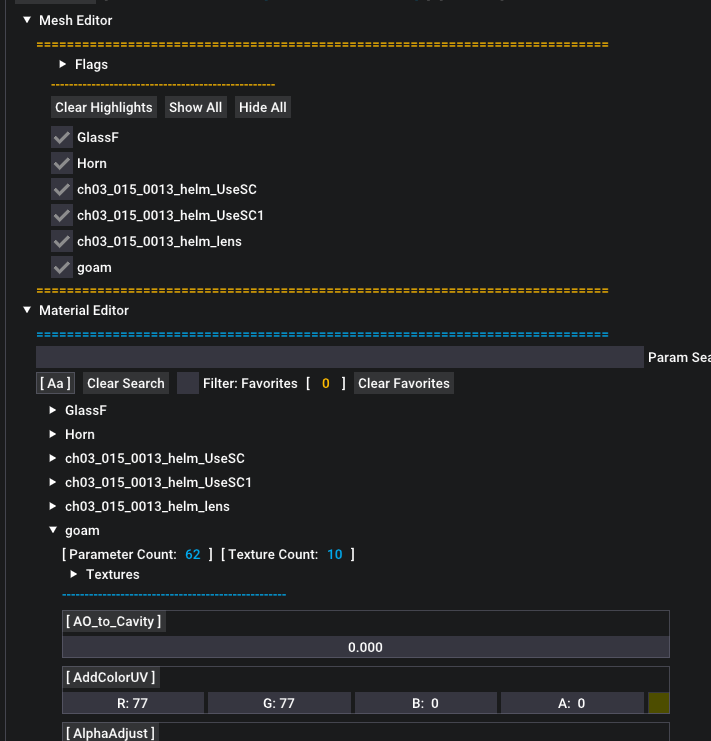The width and height of the screenshot is (711, 741).
Task: Open the AddColorUV color swatch
Action: 659,703
